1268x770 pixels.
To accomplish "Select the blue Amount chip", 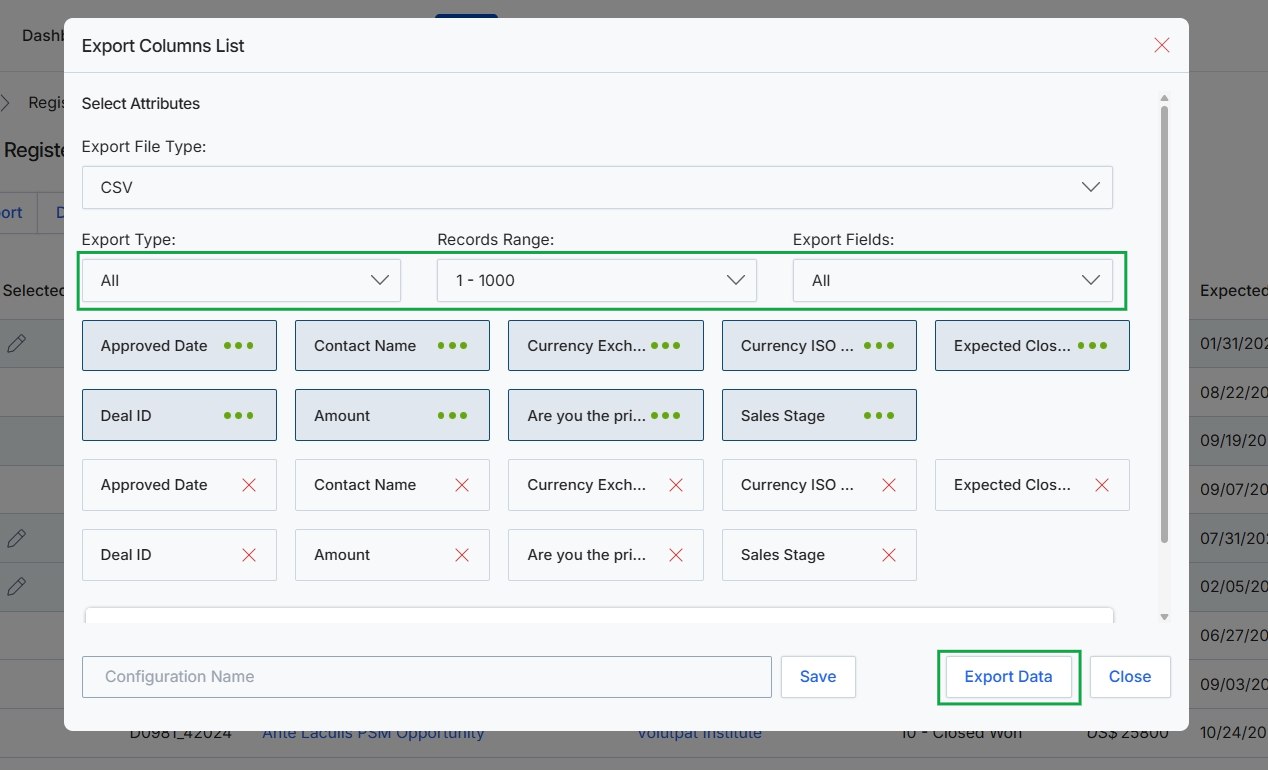I will [x=392, y=415].
